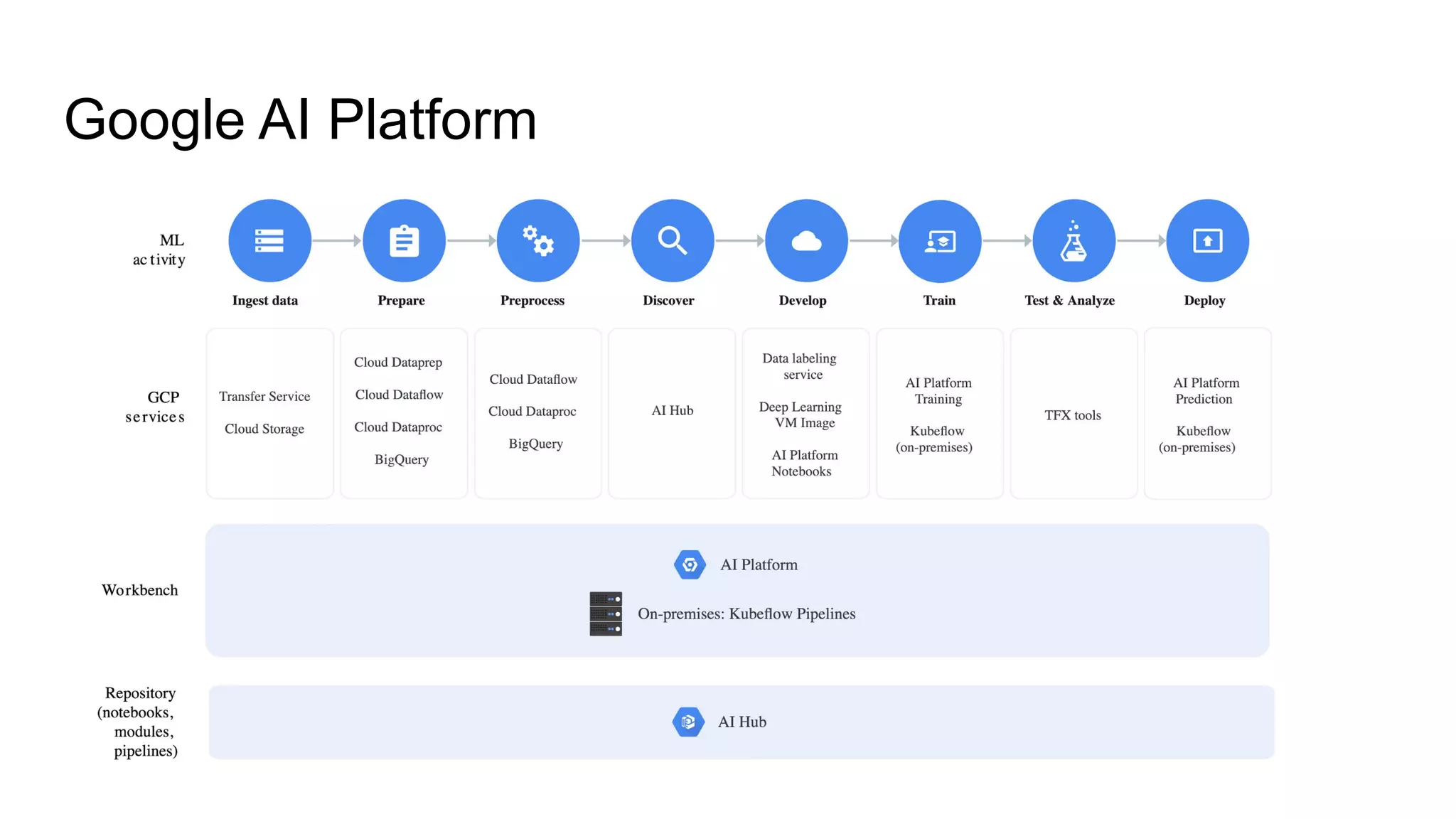Click 'Deep Learning VM Image' text

click(801, 415)
